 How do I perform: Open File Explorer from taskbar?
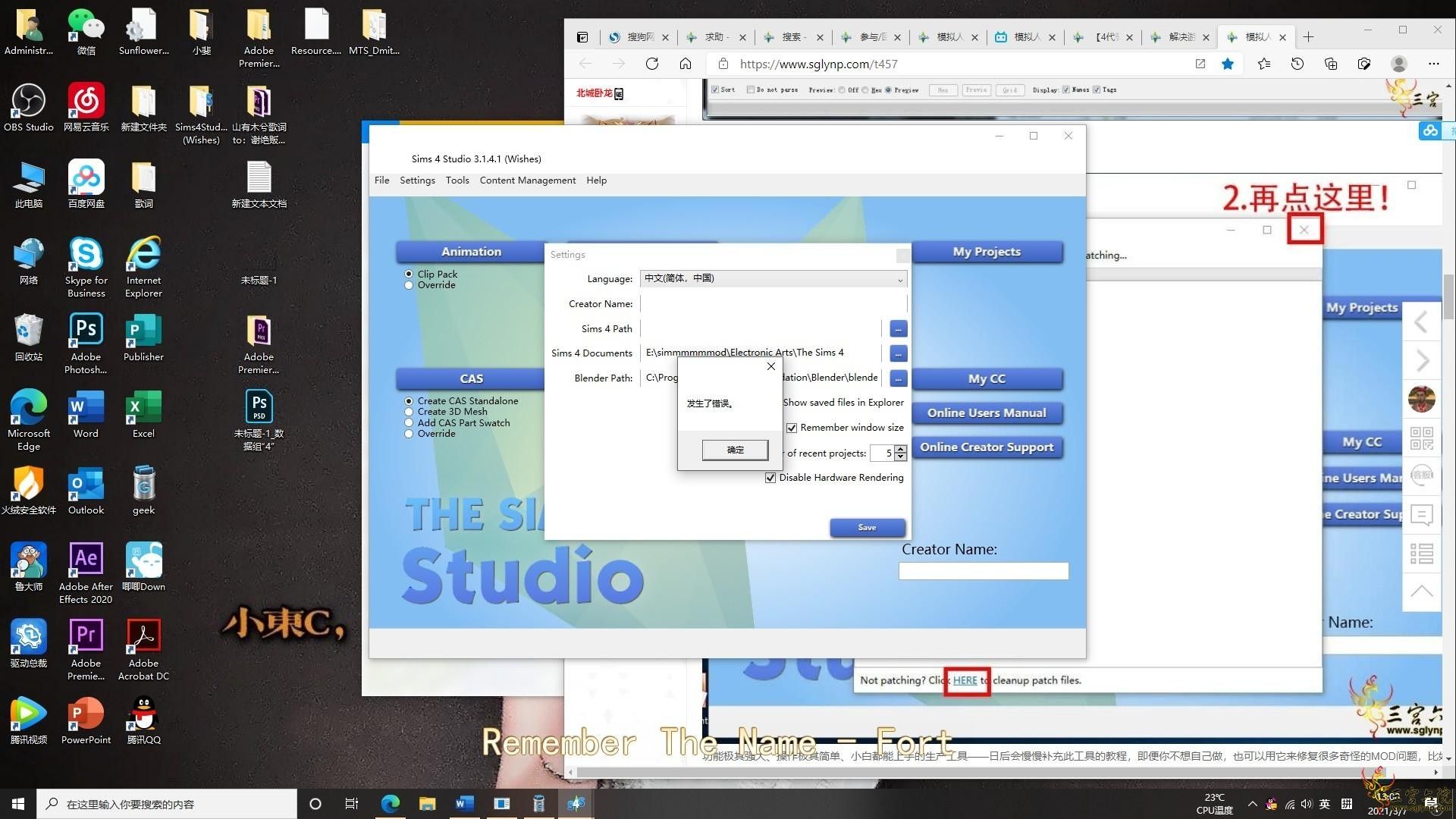(x=427, y=804)
